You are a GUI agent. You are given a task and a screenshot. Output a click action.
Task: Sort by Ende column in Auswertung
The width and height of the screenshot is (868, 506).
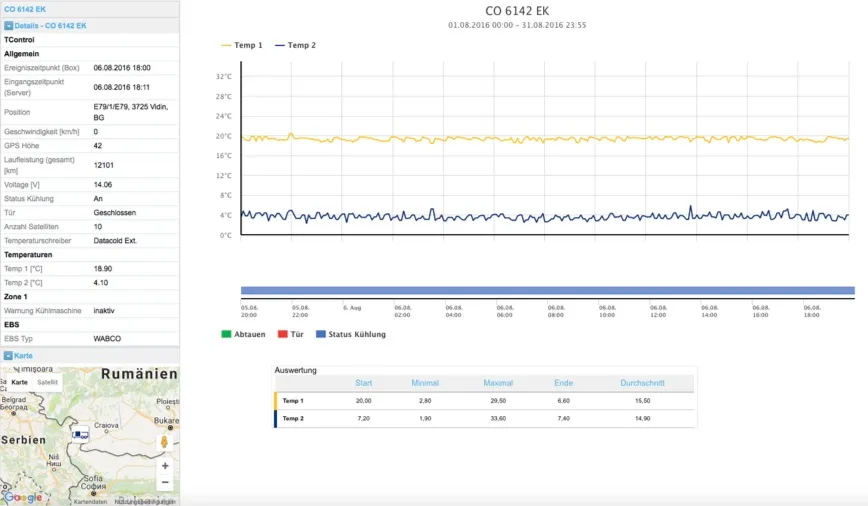[564, 383]
